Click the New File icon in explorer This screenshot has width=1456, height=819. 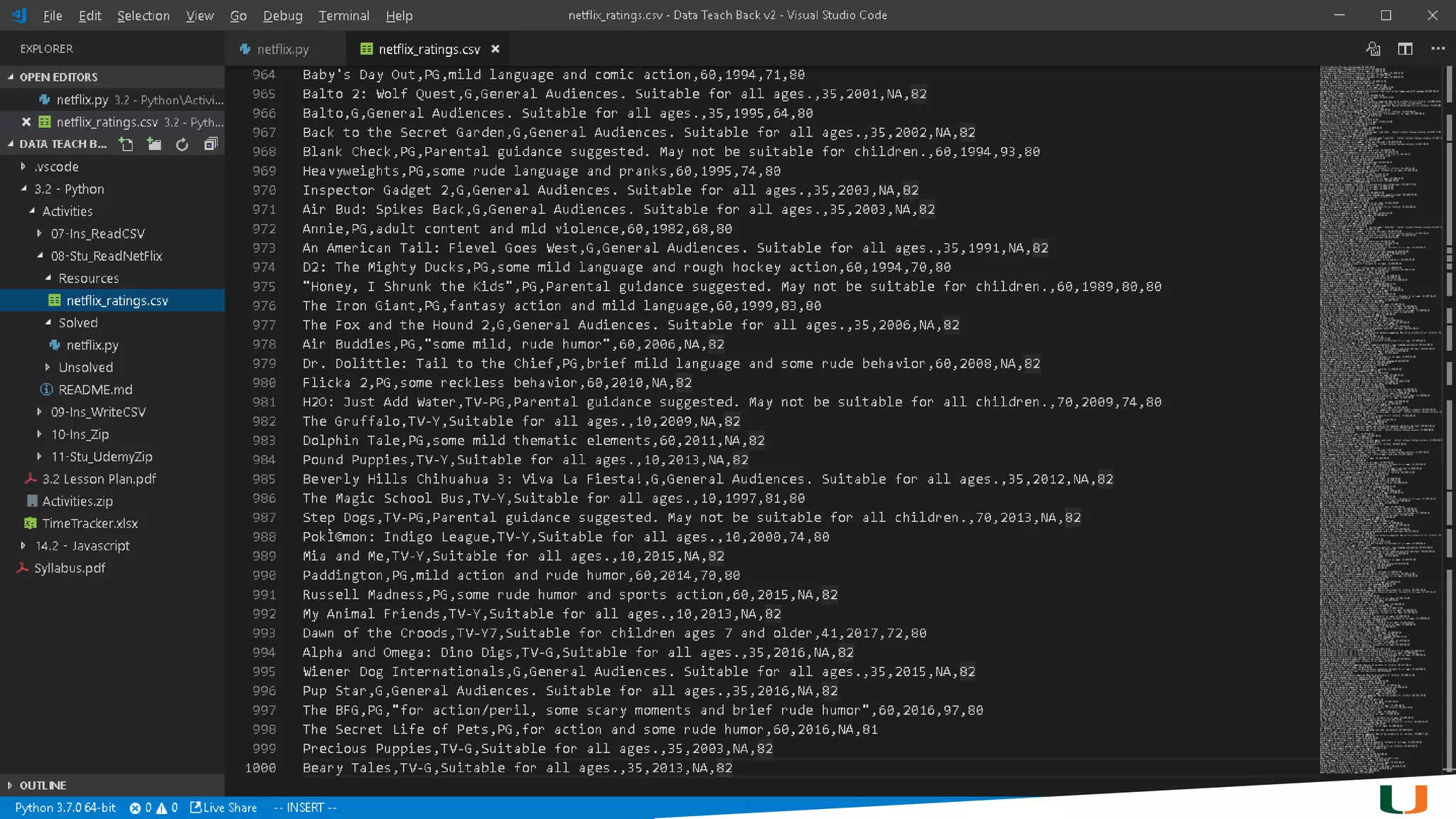pyautogui.click(x=126, y=144)
